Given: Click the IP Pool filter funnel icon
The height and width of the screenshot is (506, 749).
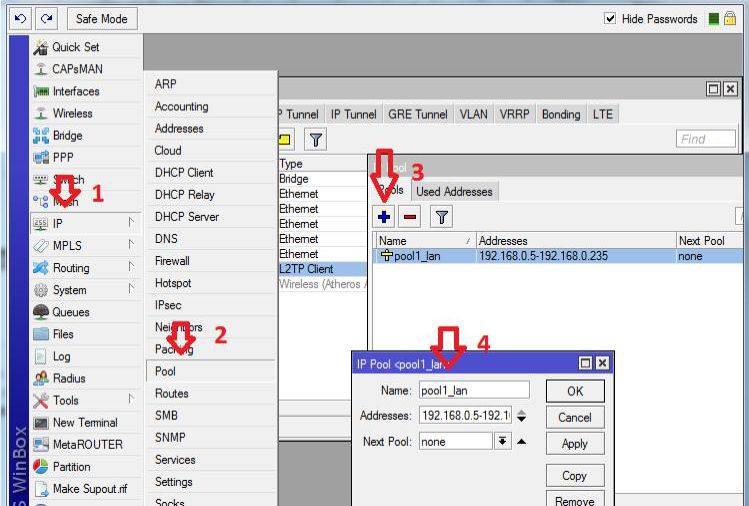Looking at the screenshot, I should click(x=441, y=217).
